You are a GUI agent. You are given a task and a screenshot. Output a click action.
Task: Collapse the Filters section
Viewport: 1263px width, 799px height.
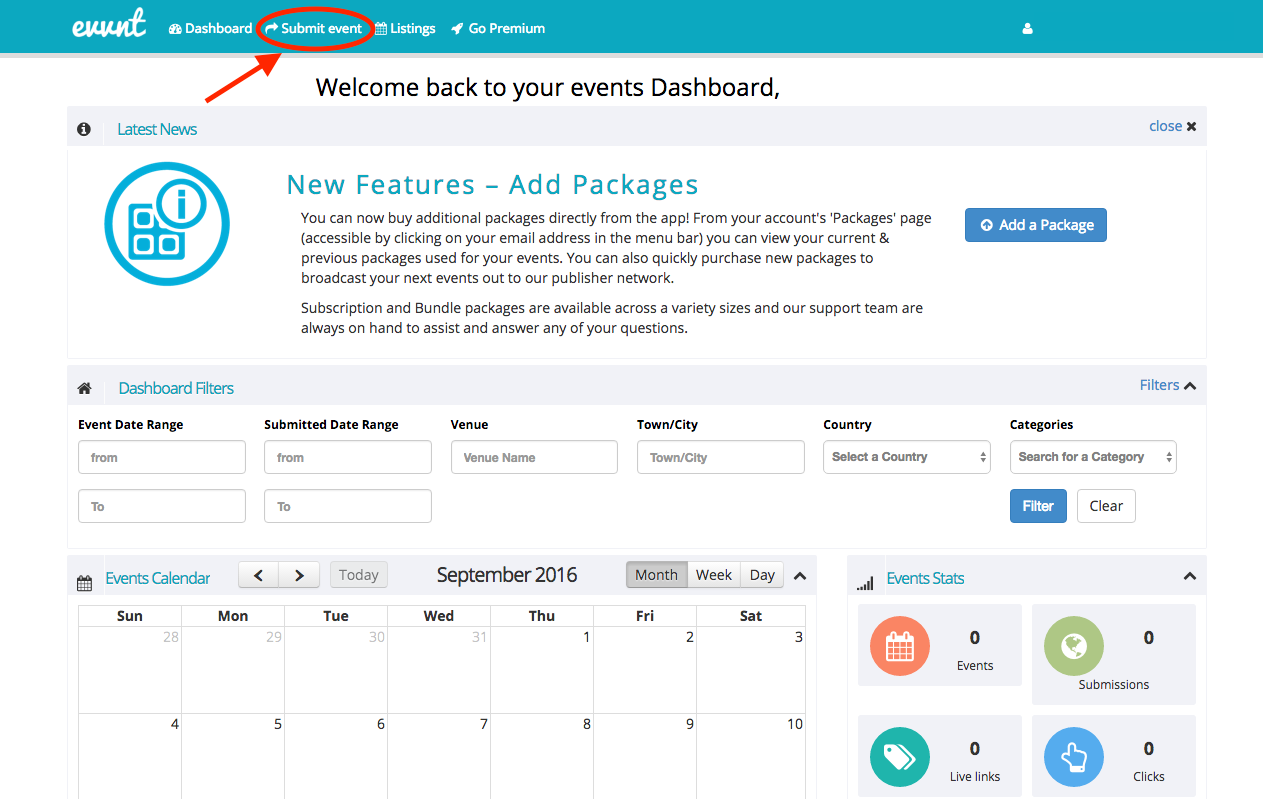(x=1168, y=385)
